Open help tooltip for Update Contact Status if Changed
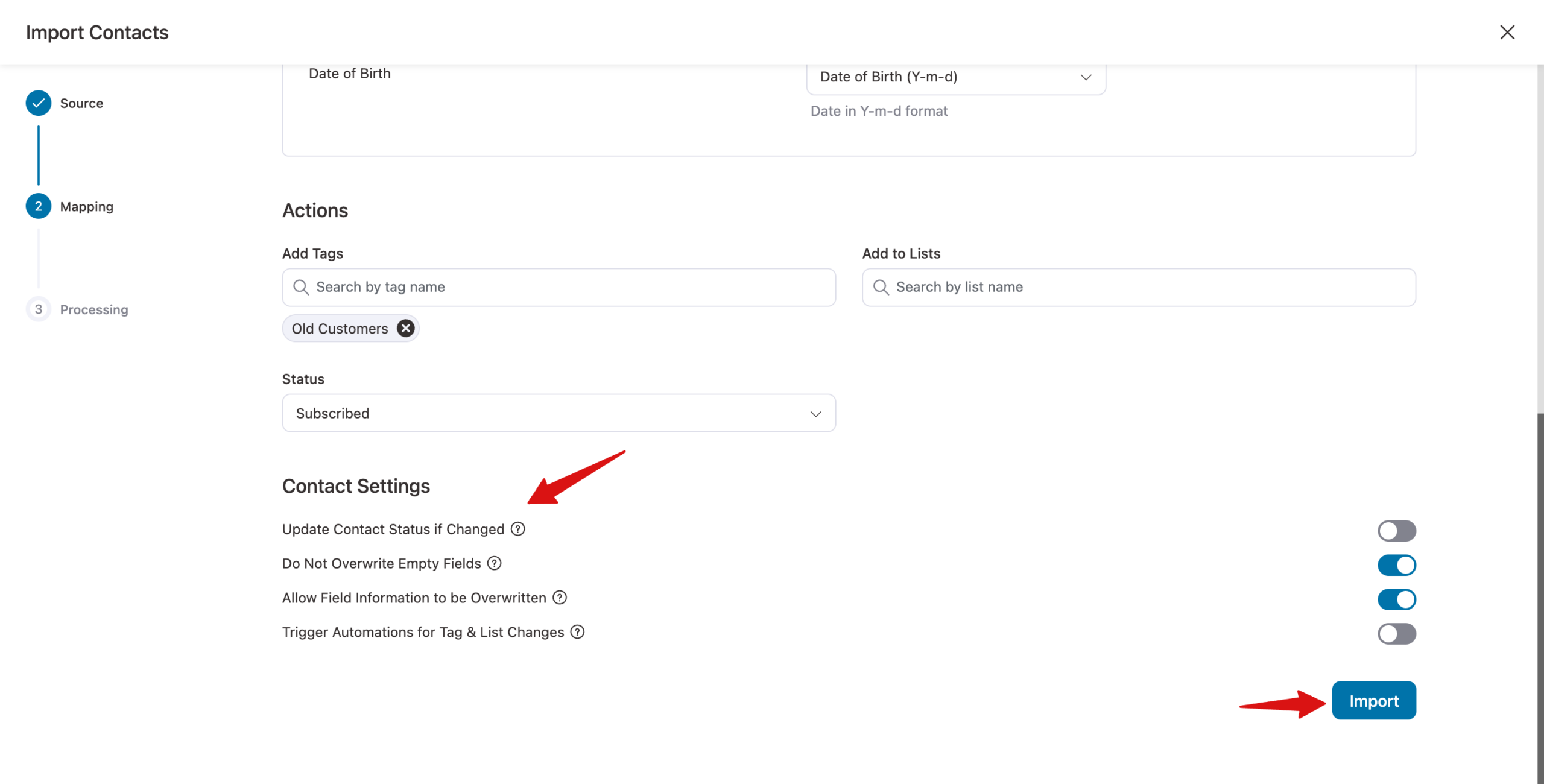 [x=517, y=529]
